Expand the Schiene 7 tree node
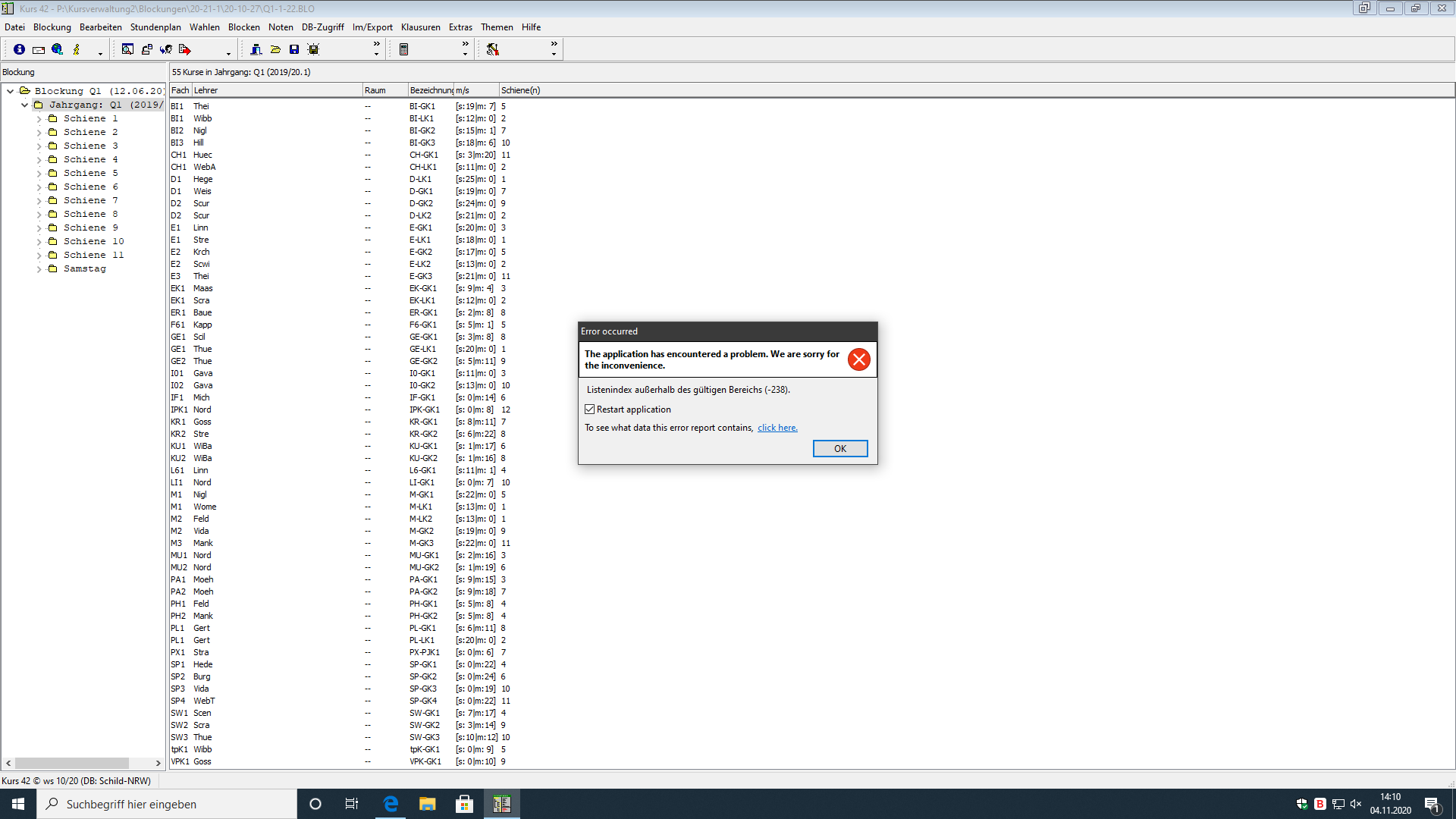 tap(39, 201)
